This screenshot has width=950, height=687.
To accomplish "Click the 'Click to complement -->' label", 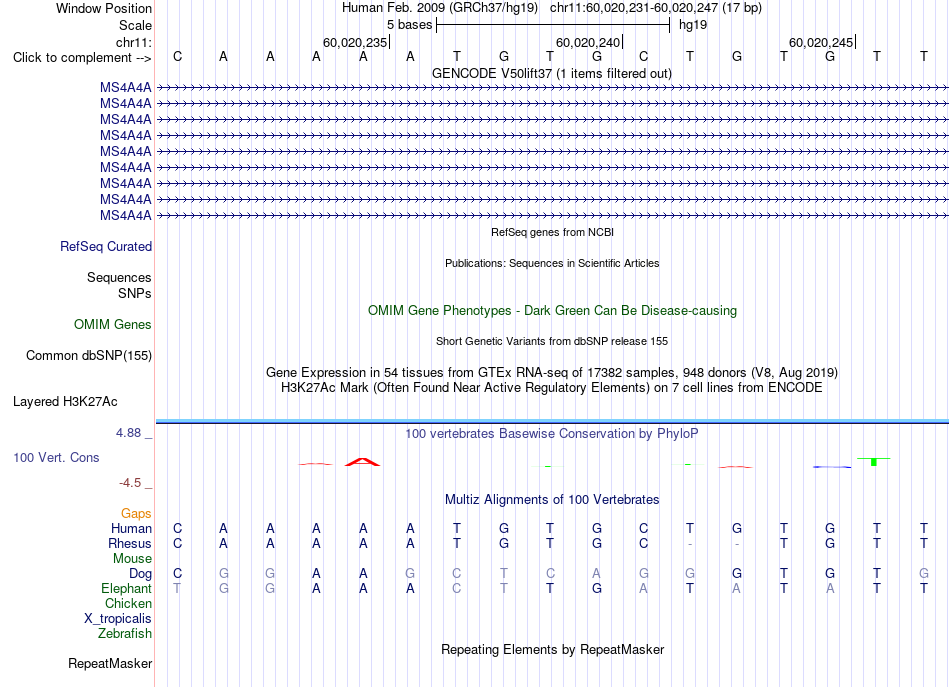I will tap(82, 58).
